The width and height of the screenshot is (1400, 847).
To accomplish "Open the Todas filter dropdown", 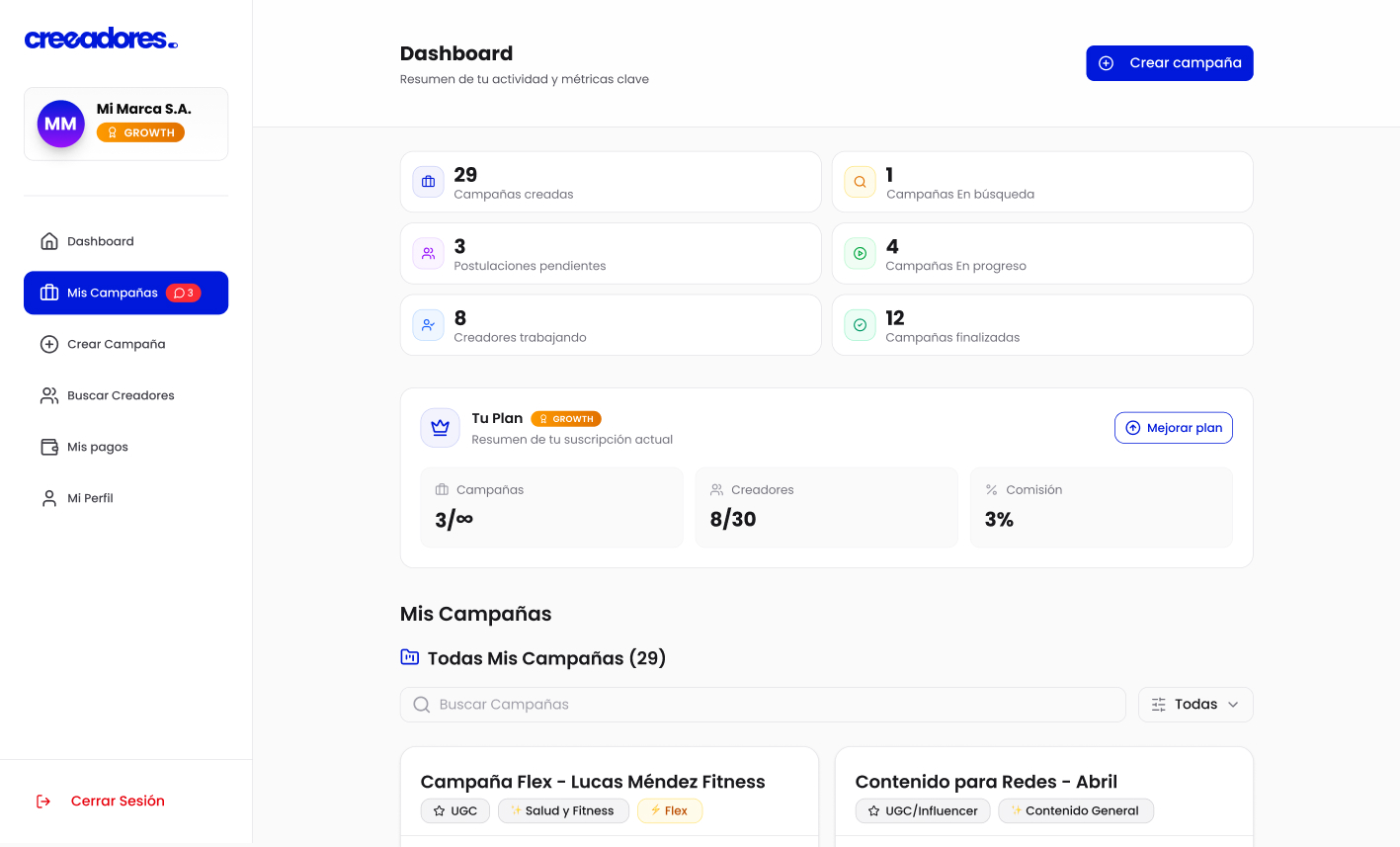I will pos(1194,705).
